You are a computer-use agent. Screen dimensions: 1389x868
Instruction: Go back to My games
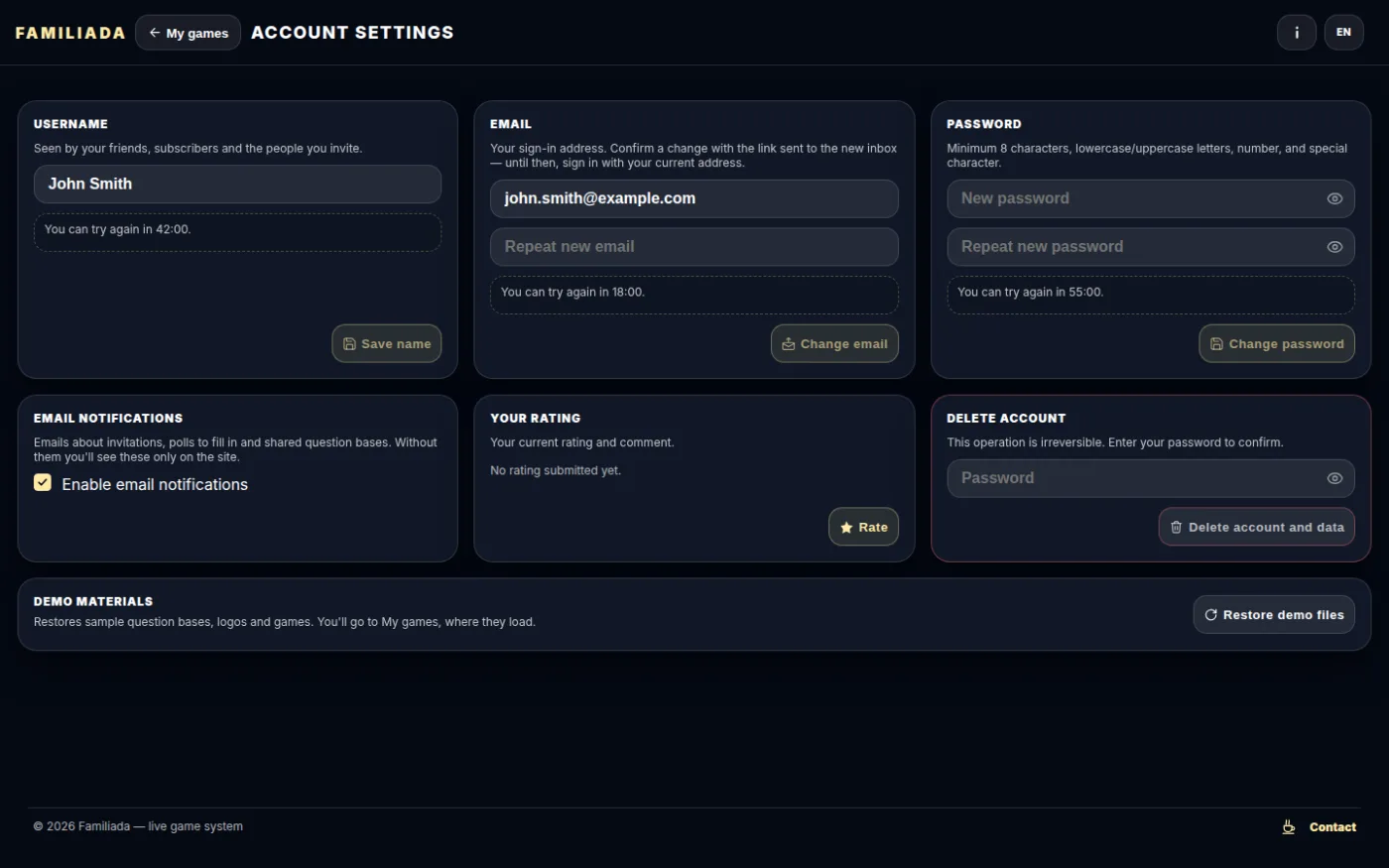tap(188, 33)
